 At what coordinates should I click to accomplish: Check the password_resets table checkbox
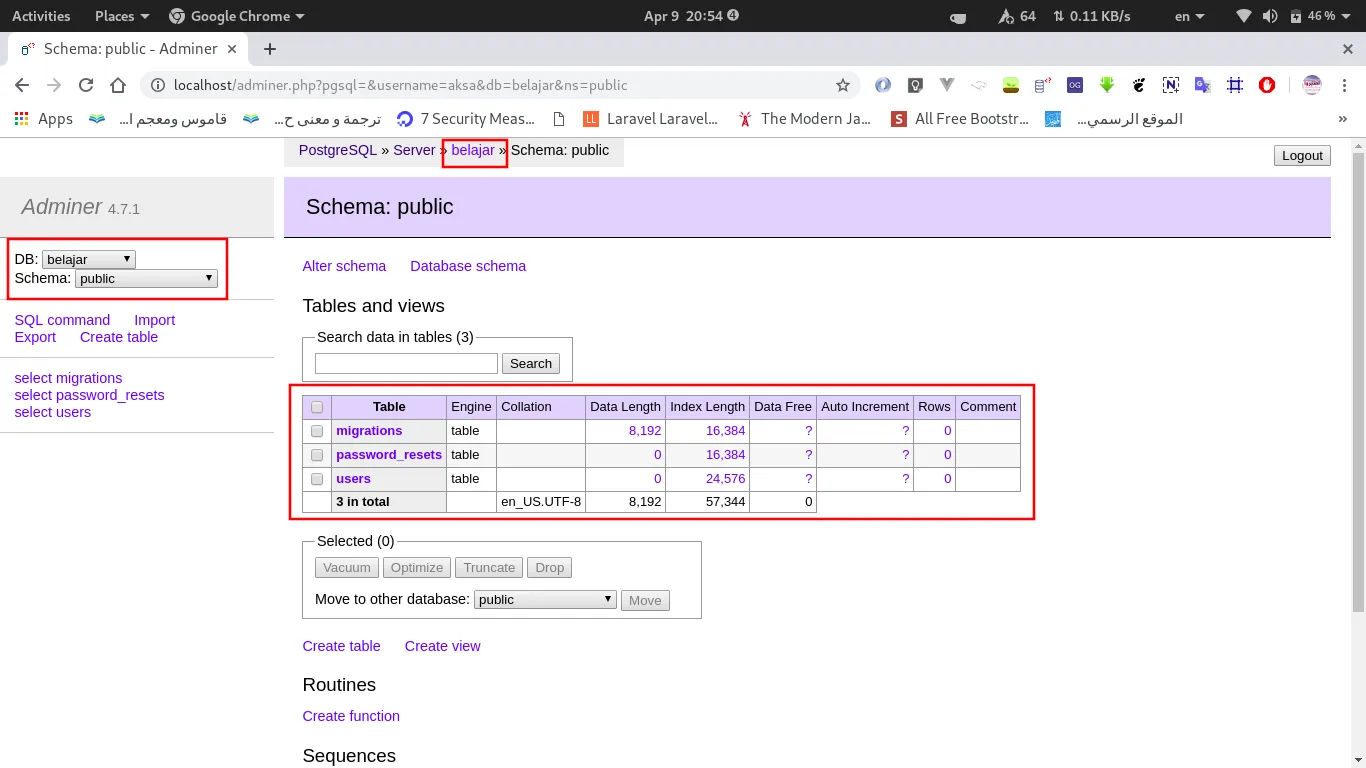(317, 455)
